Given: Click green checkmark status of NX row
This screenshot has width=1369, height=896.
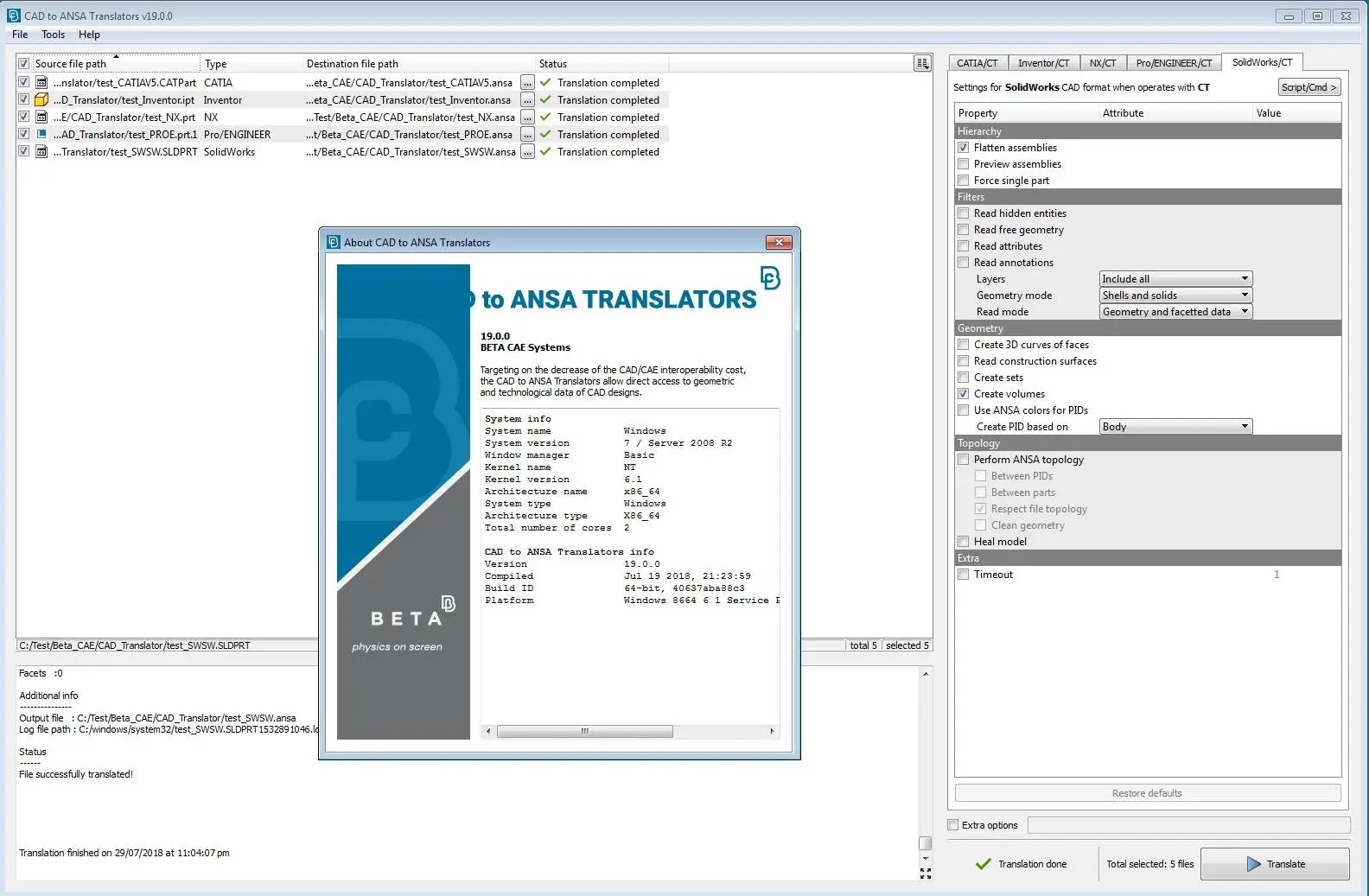Looking at the screenshot, I should 545,118.
